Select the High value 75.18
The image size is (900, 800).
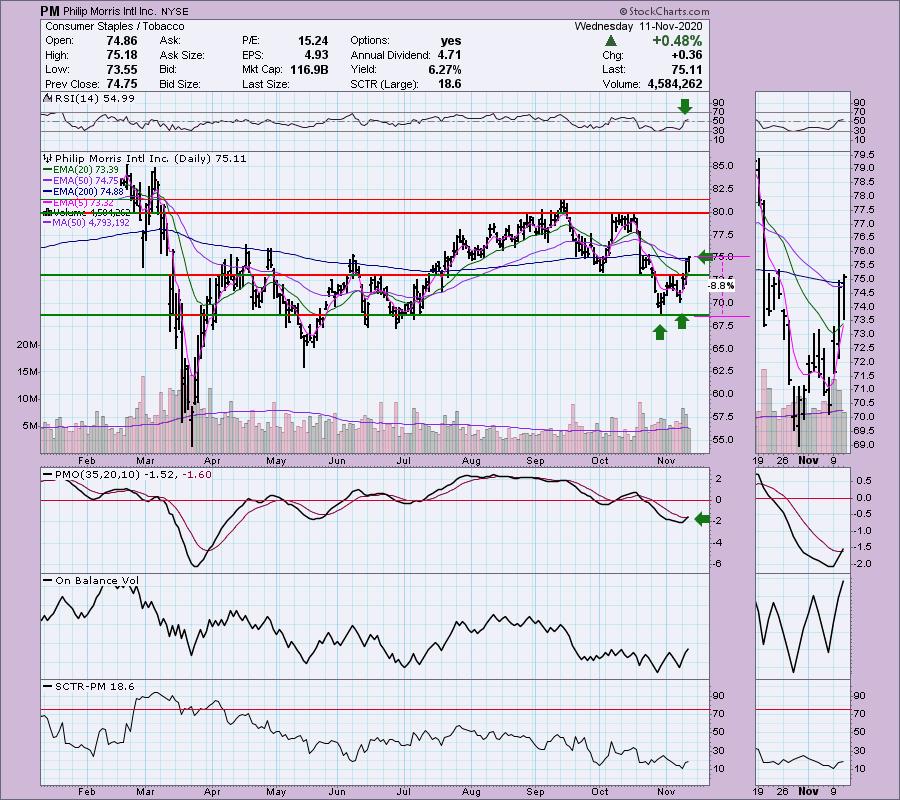coord(122,55)
